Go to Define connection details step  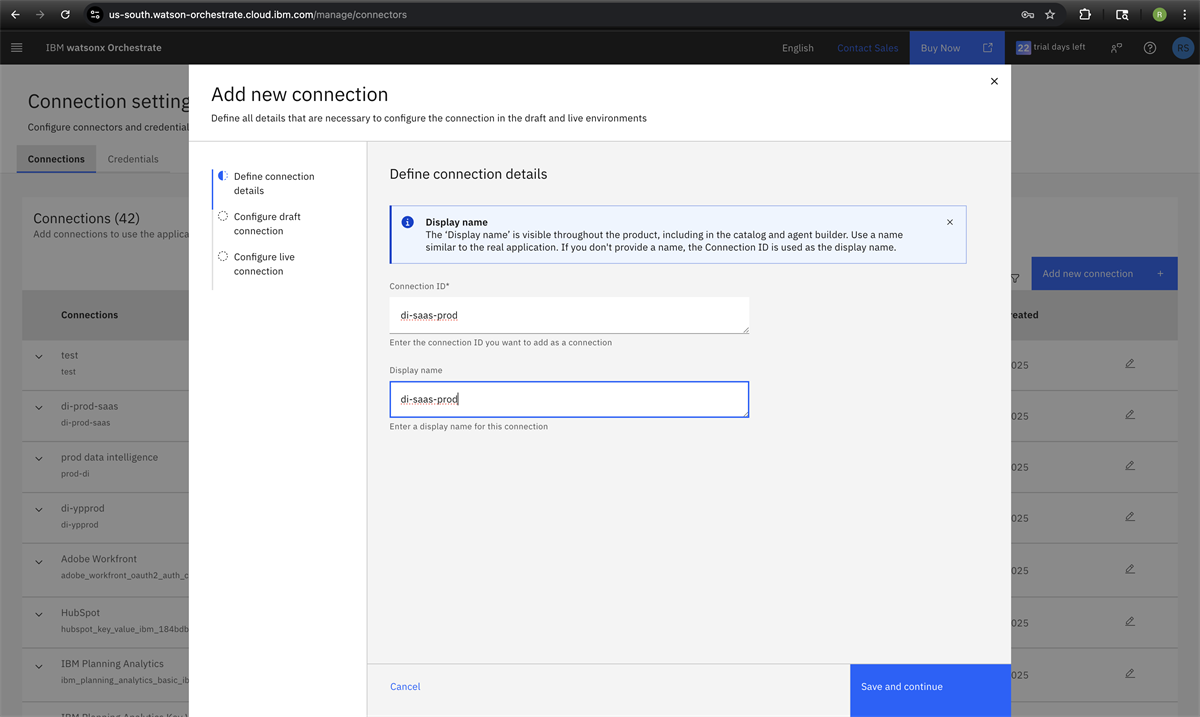coord(274,183)
